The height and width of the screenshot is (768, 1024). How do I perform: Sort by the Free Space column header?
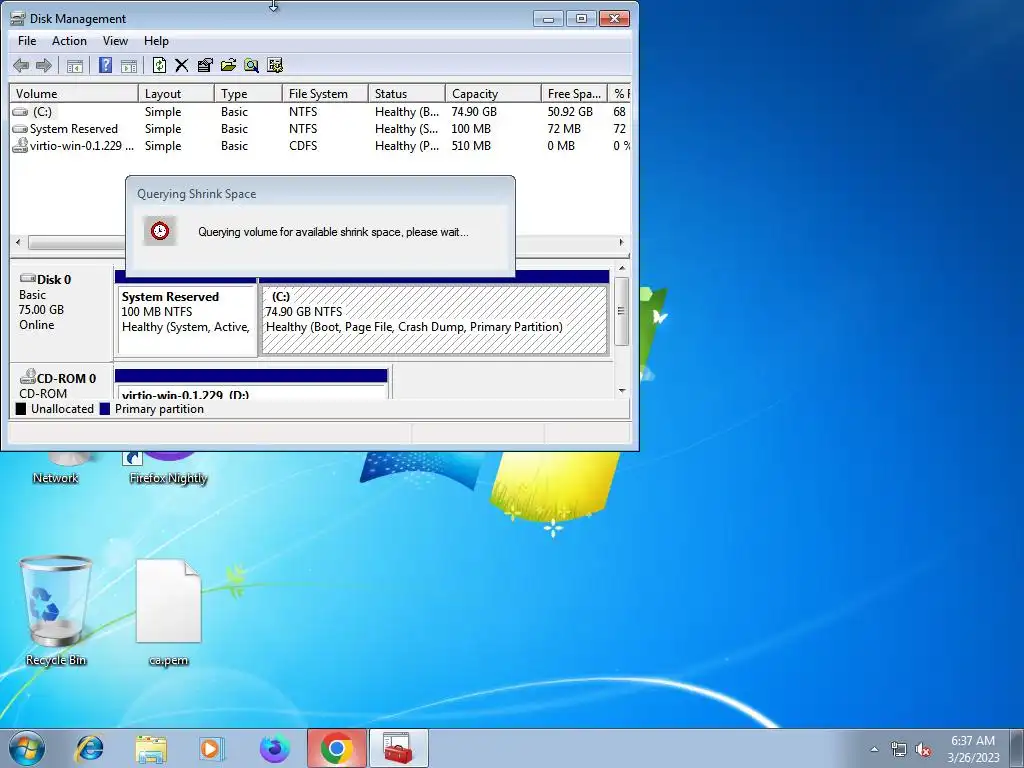pyautogui.click(x=574, y=93)
